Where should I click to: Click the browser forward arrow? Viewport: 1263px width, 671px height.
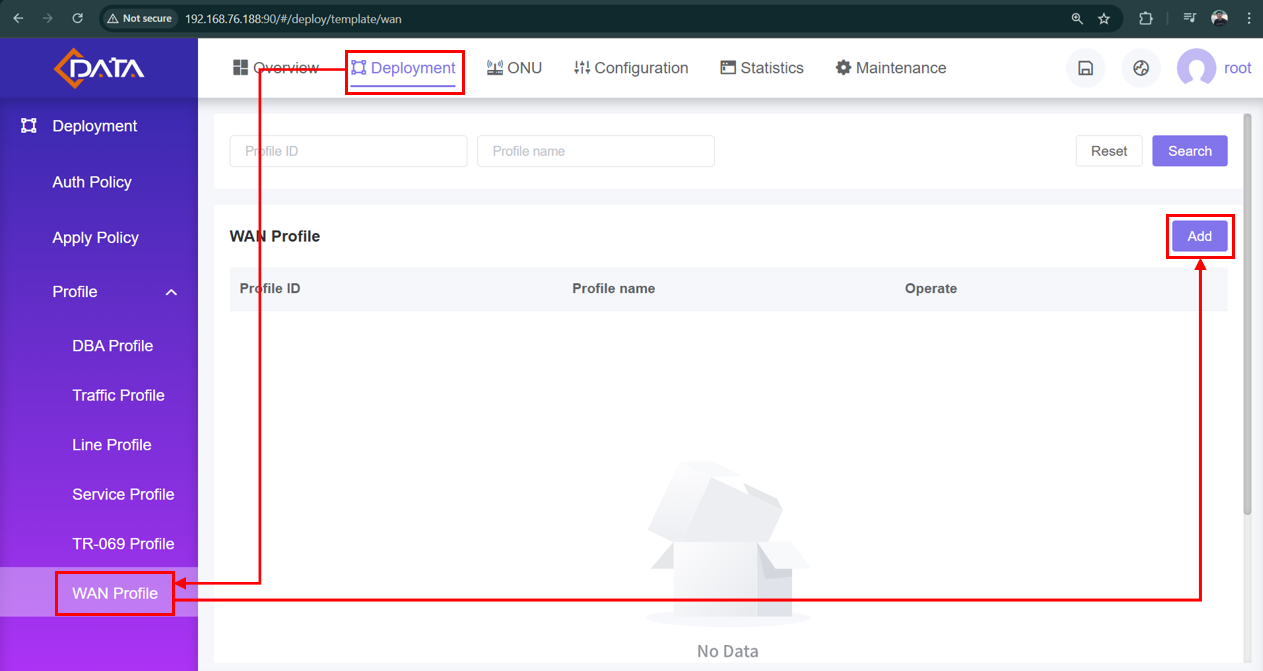[x=48, y=18]
